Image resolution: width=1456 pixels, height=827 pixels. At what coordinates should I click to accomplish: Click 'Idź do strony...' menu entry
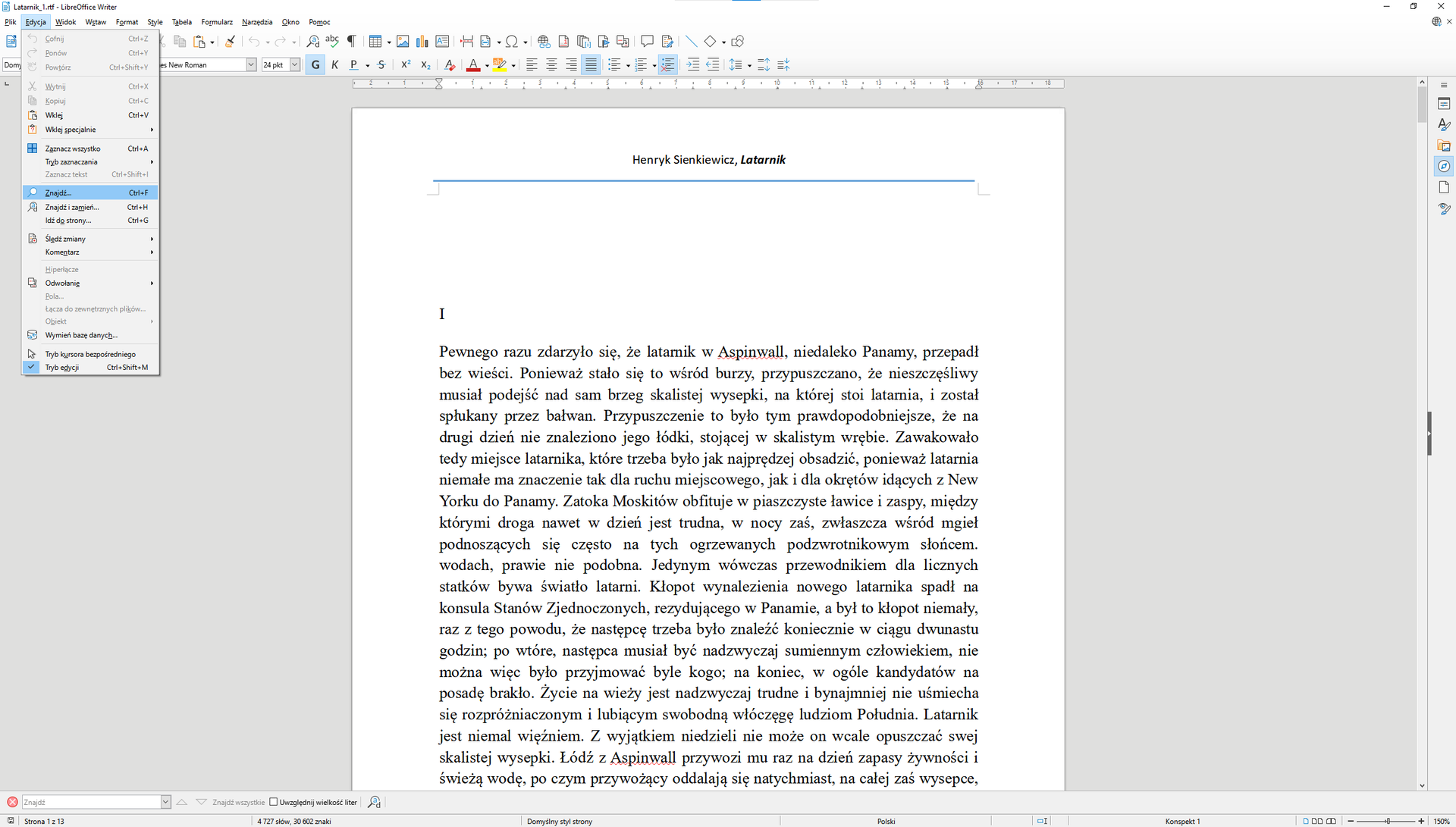click(91, 221)
